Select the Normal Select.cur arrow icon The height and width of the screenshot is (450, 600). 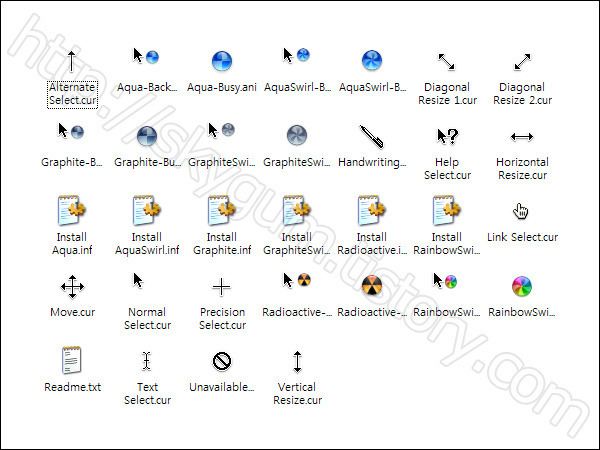138,280
